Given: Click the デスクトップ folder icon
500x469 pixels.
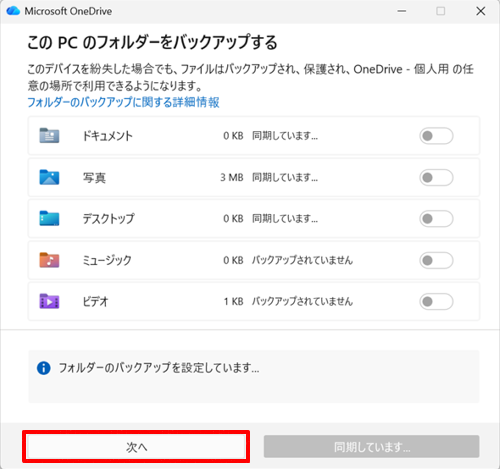Looking at the screenshot, I should (49, 218).
